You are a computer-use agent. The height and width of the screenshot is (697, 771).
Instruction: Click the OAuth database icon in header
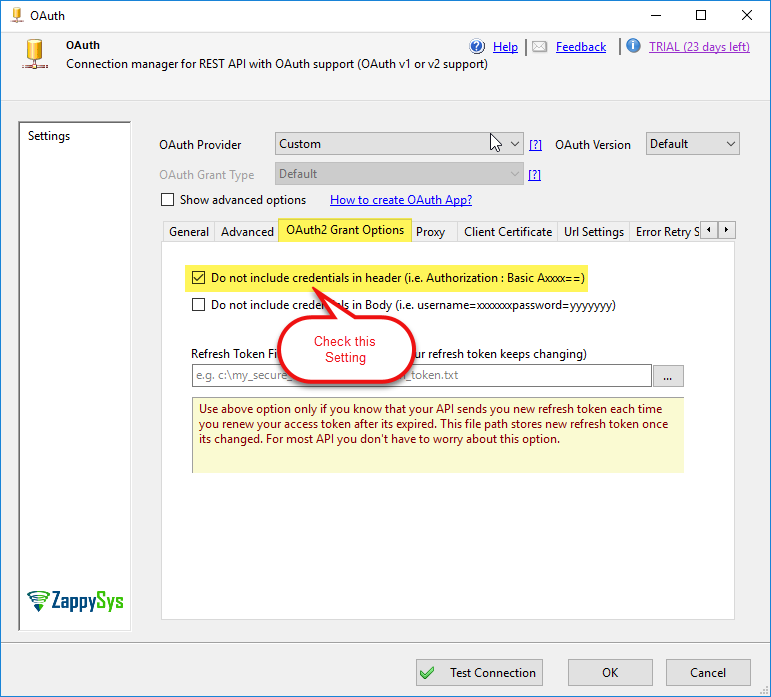(37, 54)
